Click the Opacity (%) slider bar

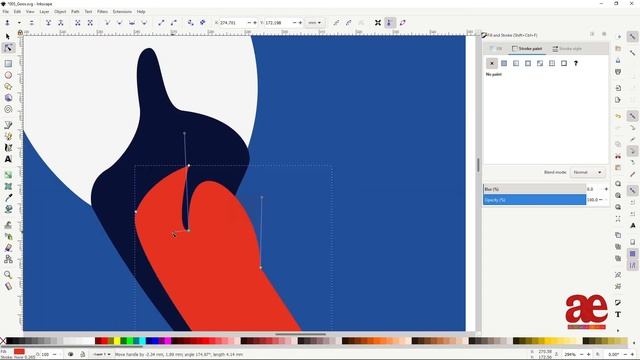pos(534,200)
